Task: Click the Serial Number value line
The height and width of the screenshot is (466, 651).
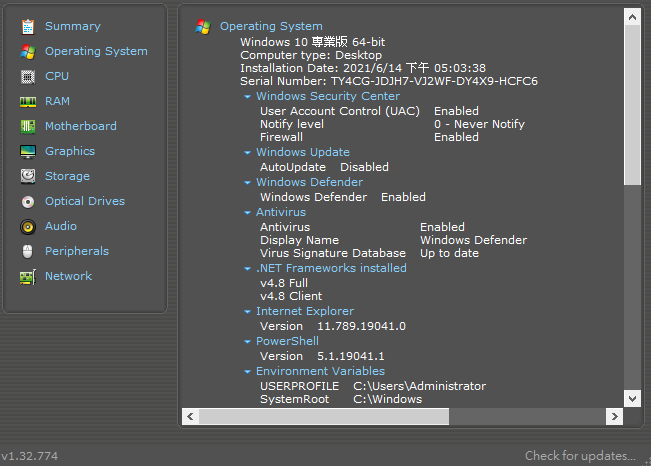Action: [389, 81]
